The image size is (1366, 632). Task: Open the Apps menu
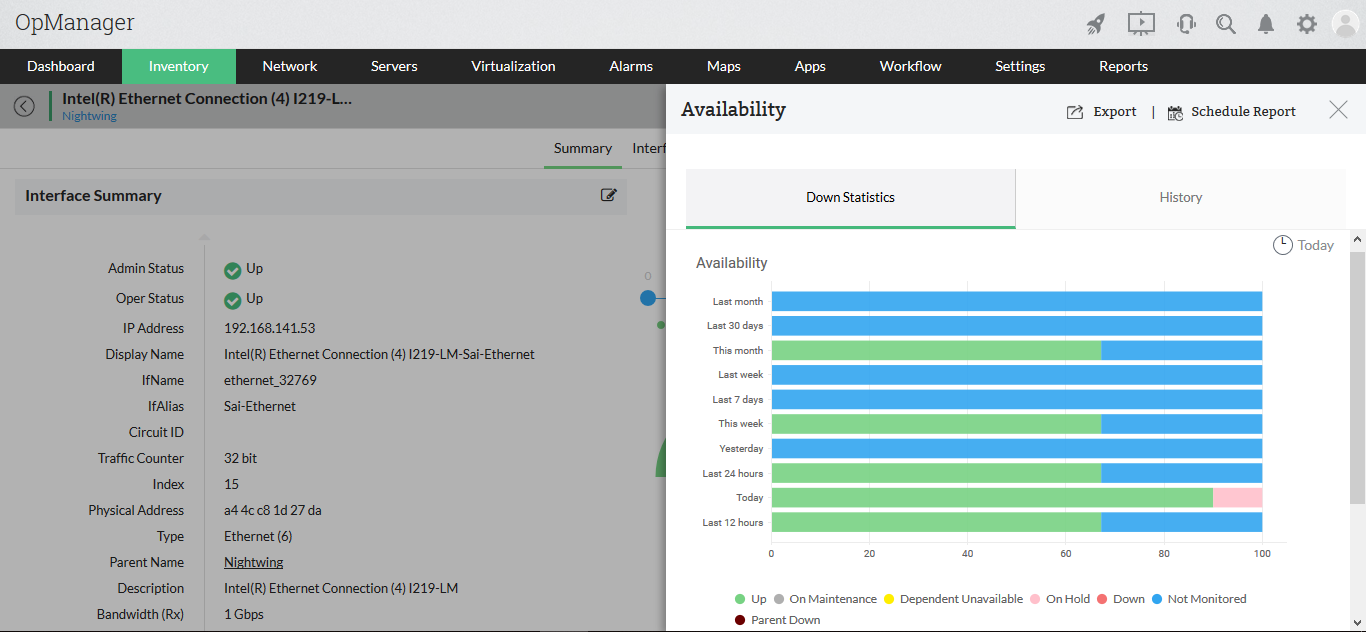point(810,66)
